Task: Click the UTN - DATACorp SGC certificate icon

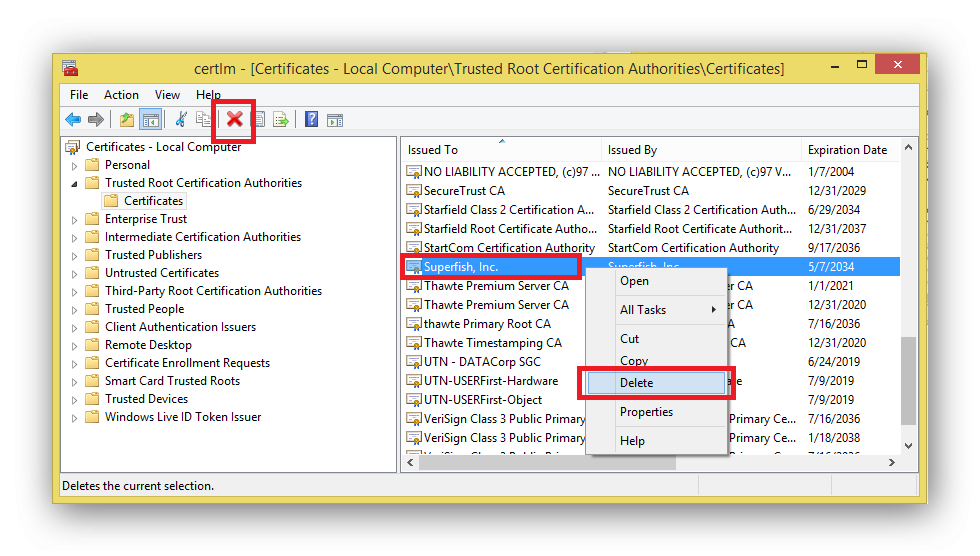Action: click(x=414, y=362)
